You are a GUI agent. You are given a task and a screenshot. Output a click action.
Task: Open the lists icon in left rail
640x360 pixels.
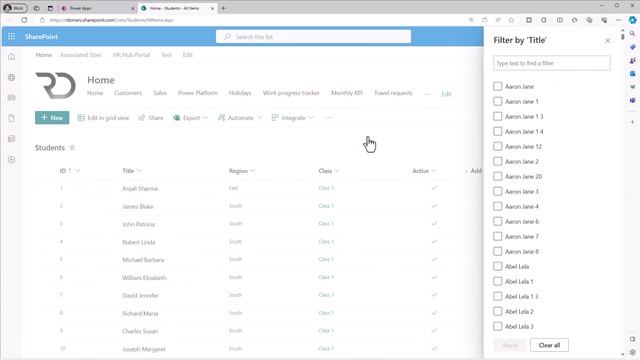tap(11, 139)
